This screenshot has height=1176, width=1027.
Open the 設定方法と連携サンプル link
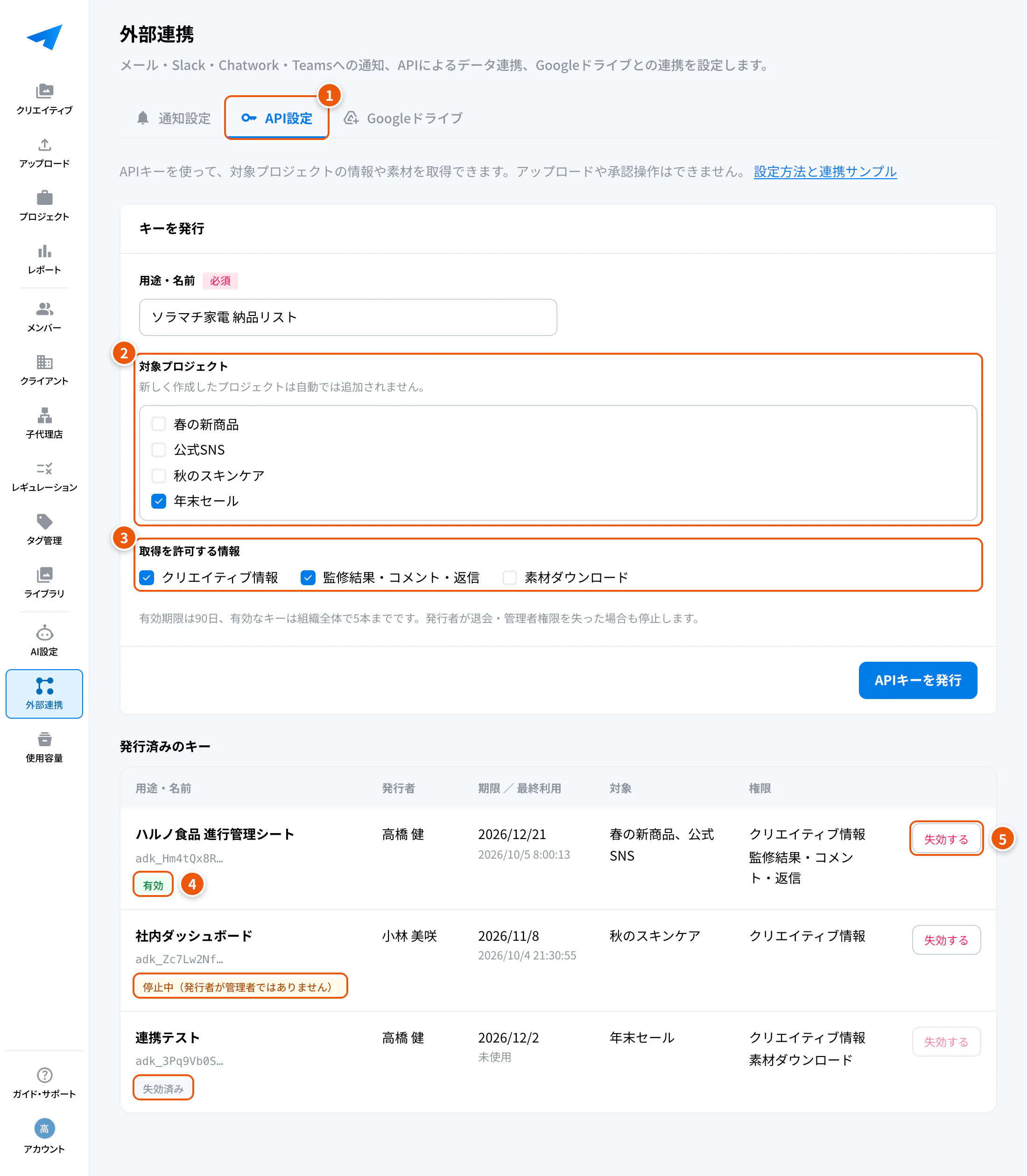[825, 171]
